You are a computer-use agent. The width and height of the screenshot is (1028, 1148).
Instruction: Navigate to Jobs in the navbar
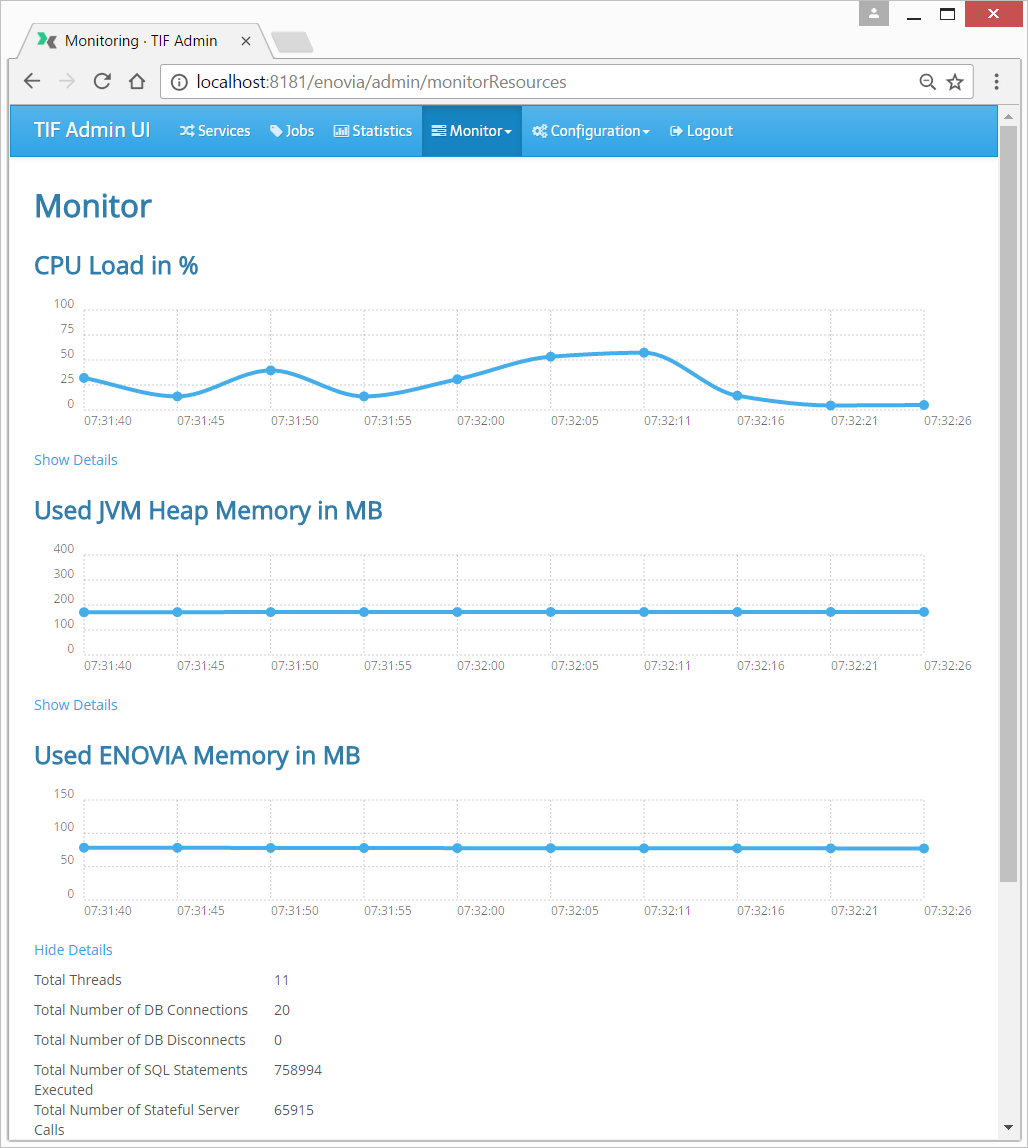(292, 131)
